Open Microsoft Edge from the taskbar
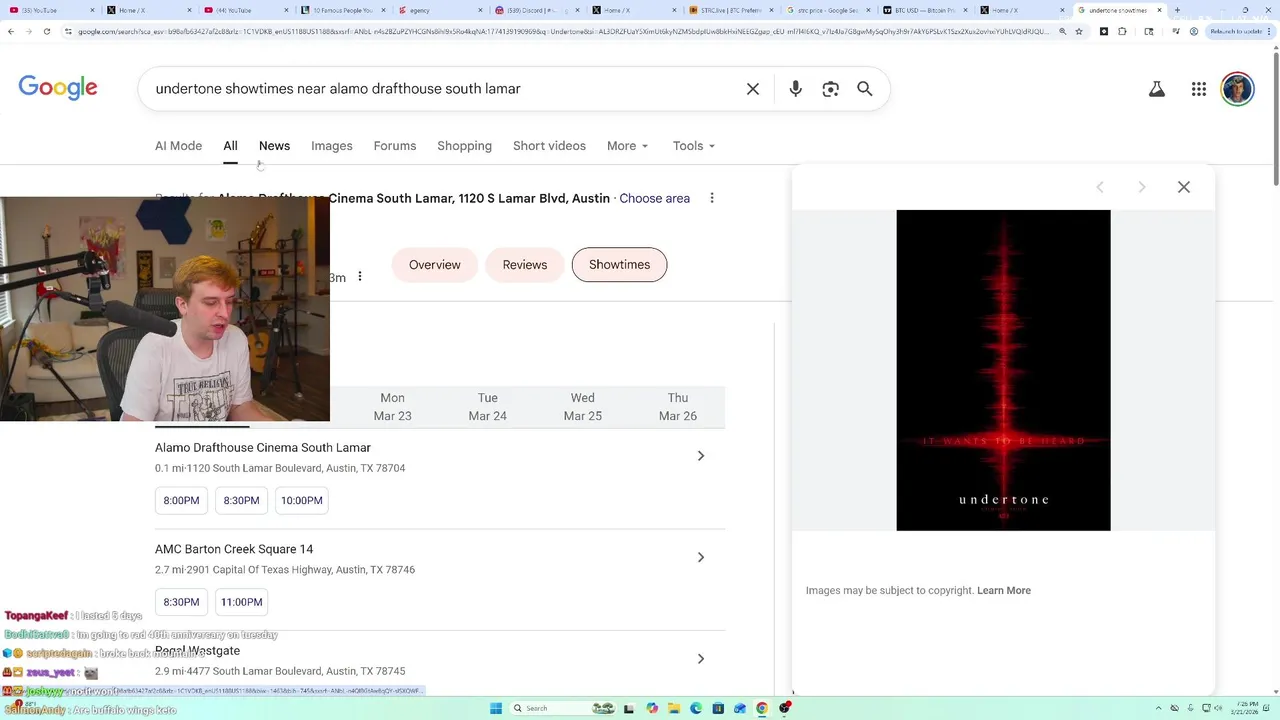The image size is (1280, 720). [696, 708]
